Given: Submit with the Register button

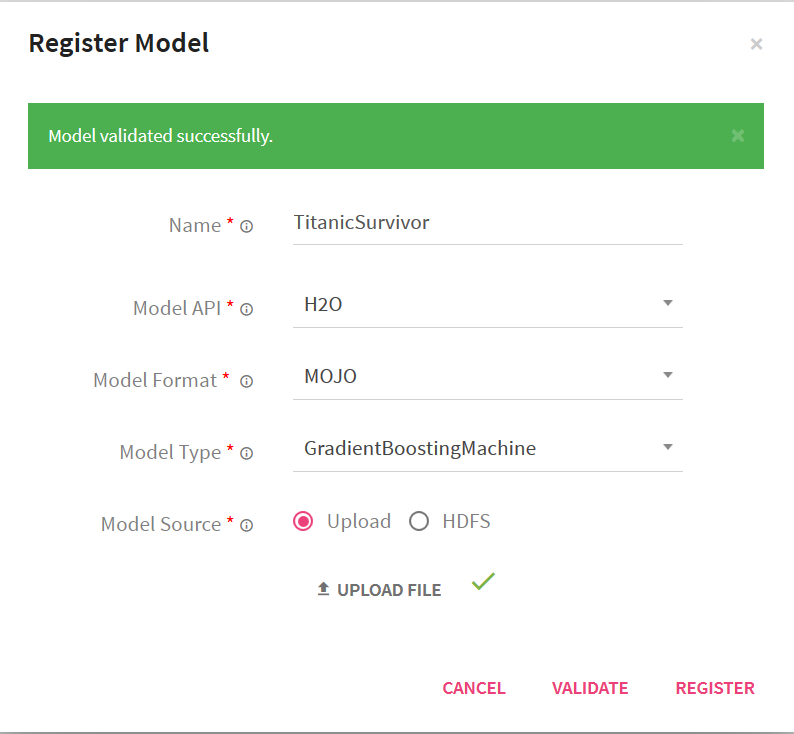Looking at the screenshot, I should 715,688.
